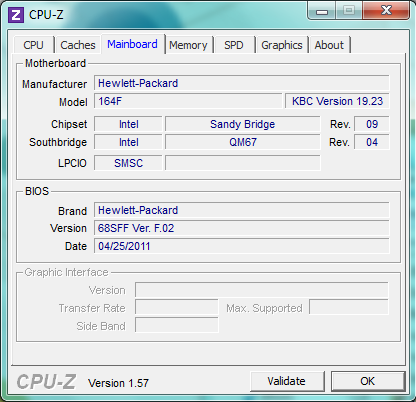This screenshot has width=416, height=402.
Task: Click the LPCIO label
Action: coord(72,163)
